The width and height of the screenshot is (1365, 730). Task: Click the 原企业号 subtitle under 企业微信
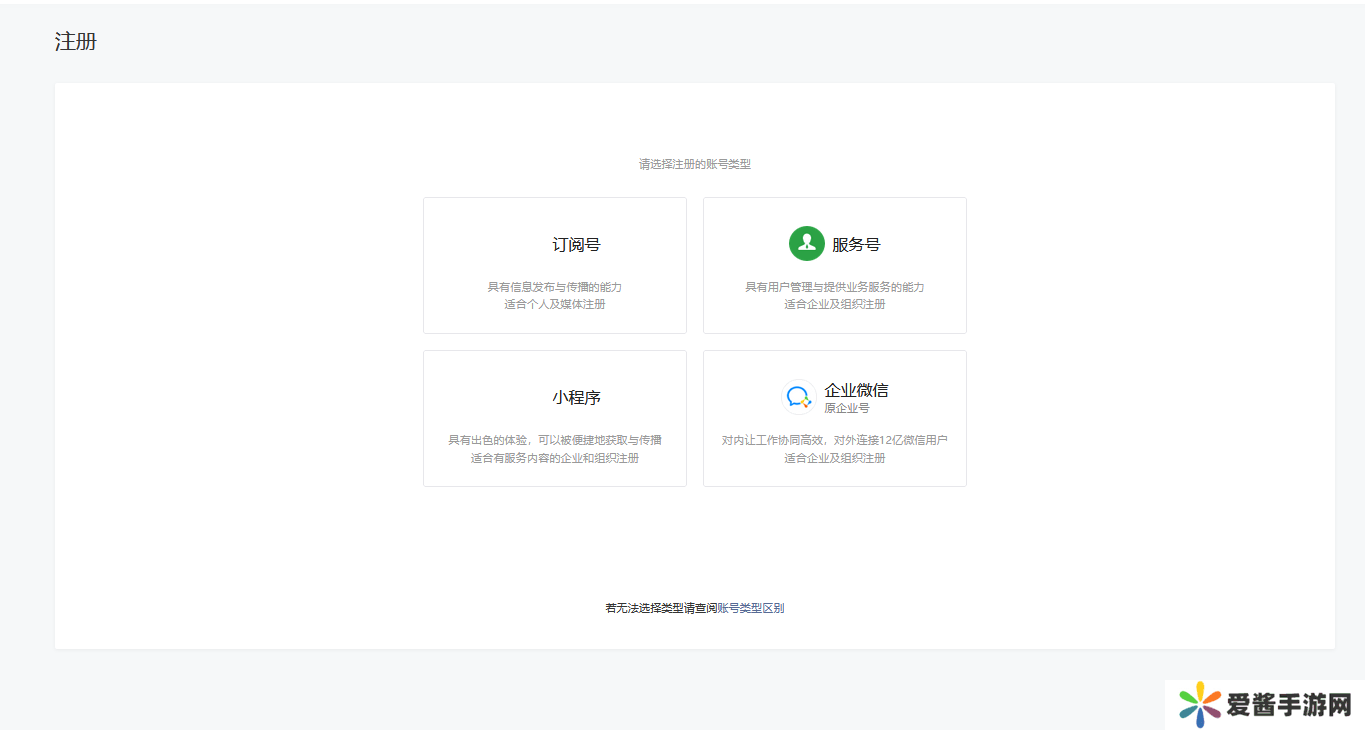tap(846, 408)
